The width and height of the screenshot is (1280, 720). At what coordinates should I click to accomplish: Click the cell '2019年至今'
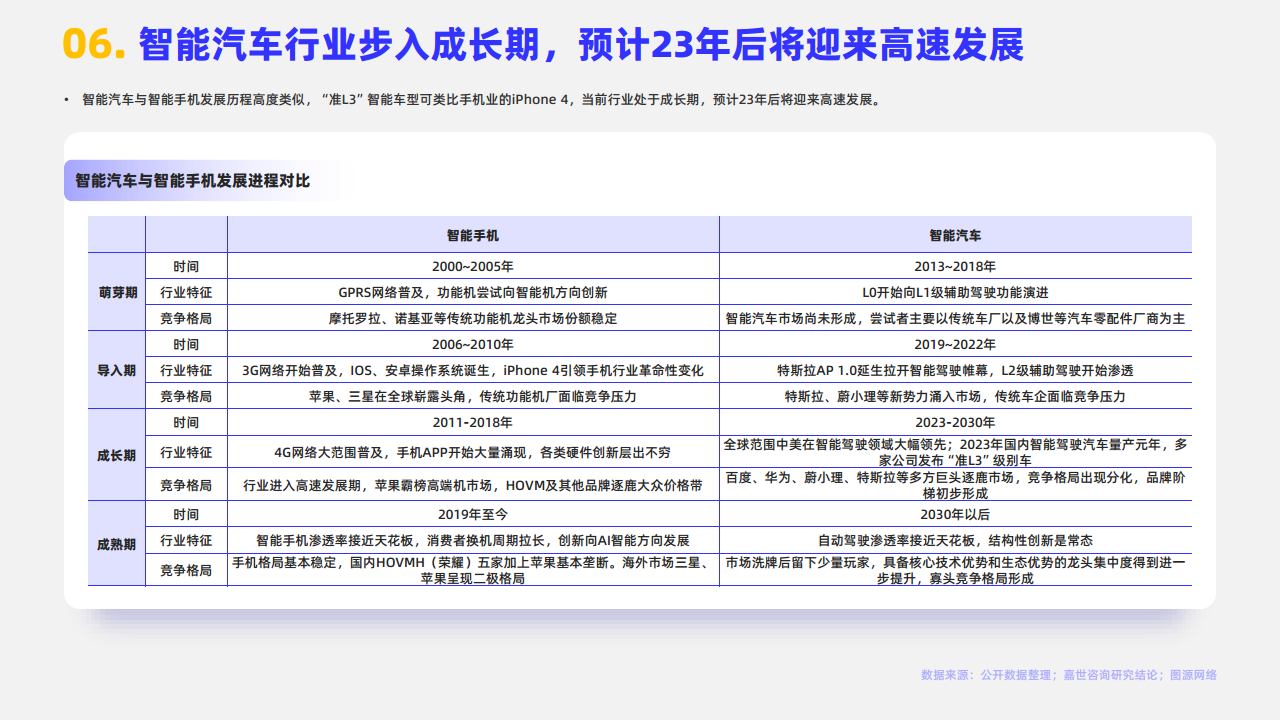[x=473, y=515]
